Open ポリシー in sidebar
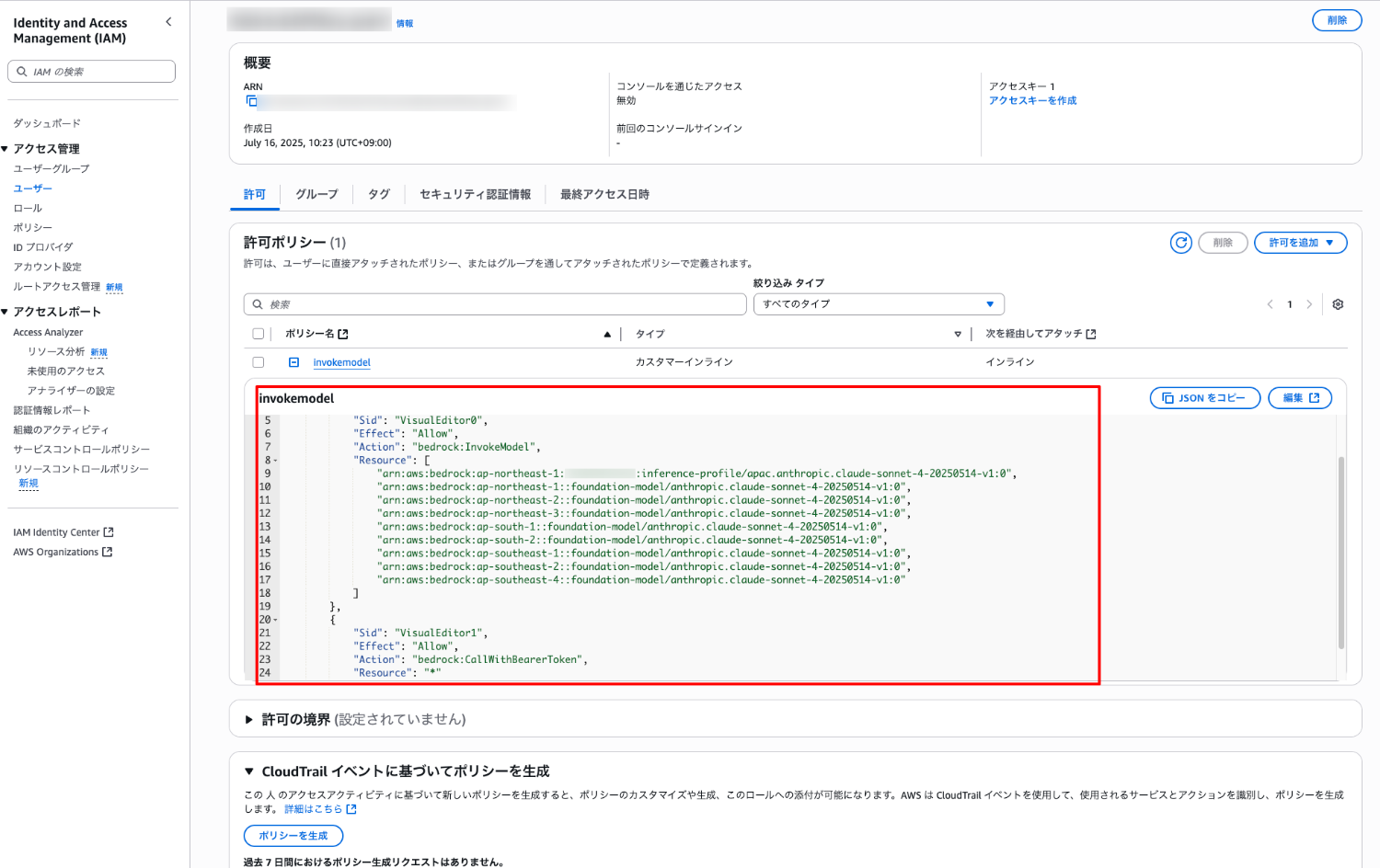The width and height of the screenshot is (1380, 868). coord(33,228)
